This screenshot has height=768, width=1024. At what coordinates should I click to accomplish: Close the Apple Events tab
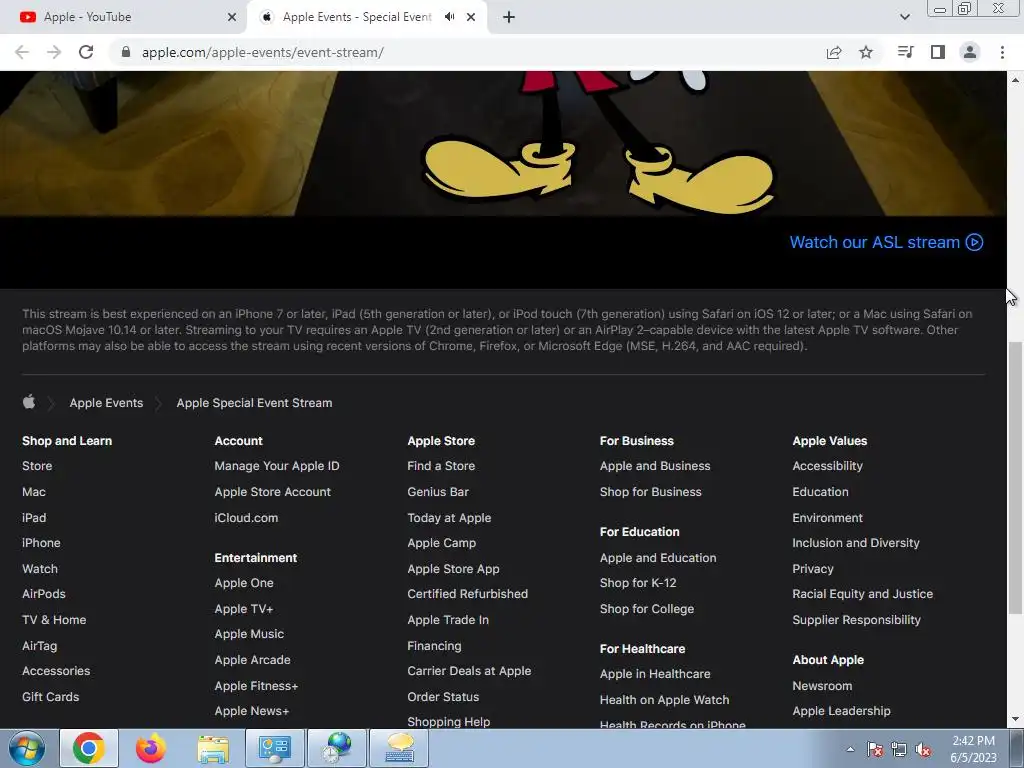pyautogui.click(x=471, y=17)
